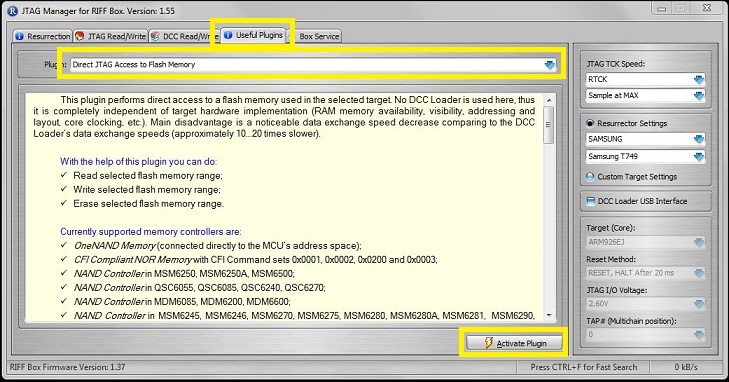The image size is (729, 382).
Task: Switch to the Resurrection tab
Action: click(x=42, y=36)
